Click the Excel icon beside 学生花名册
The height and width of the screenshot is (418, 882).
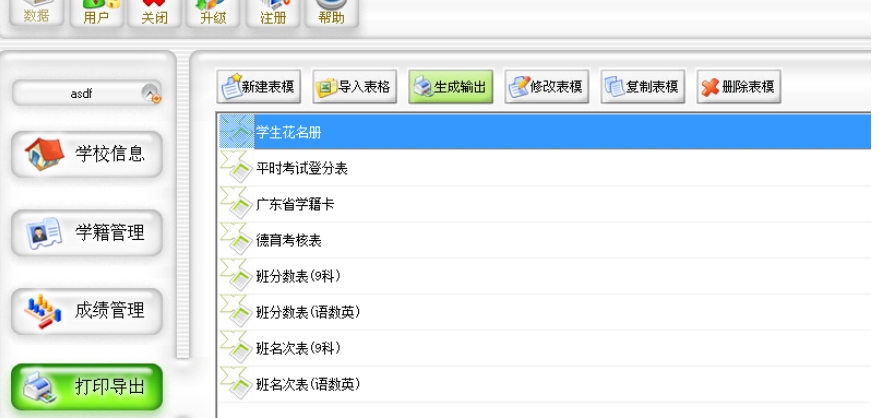[236, 132]
